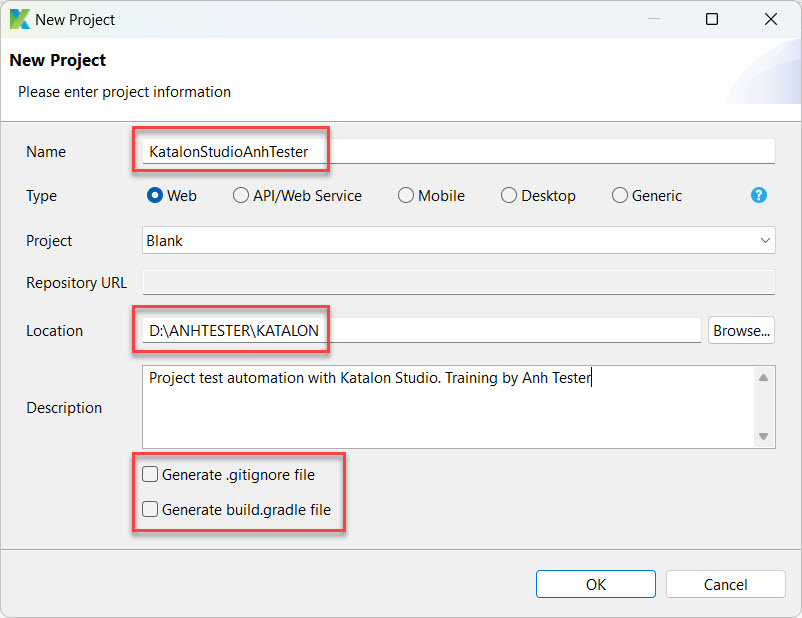Click the Description label
This screenshot has width=802, height=618.
64,408
